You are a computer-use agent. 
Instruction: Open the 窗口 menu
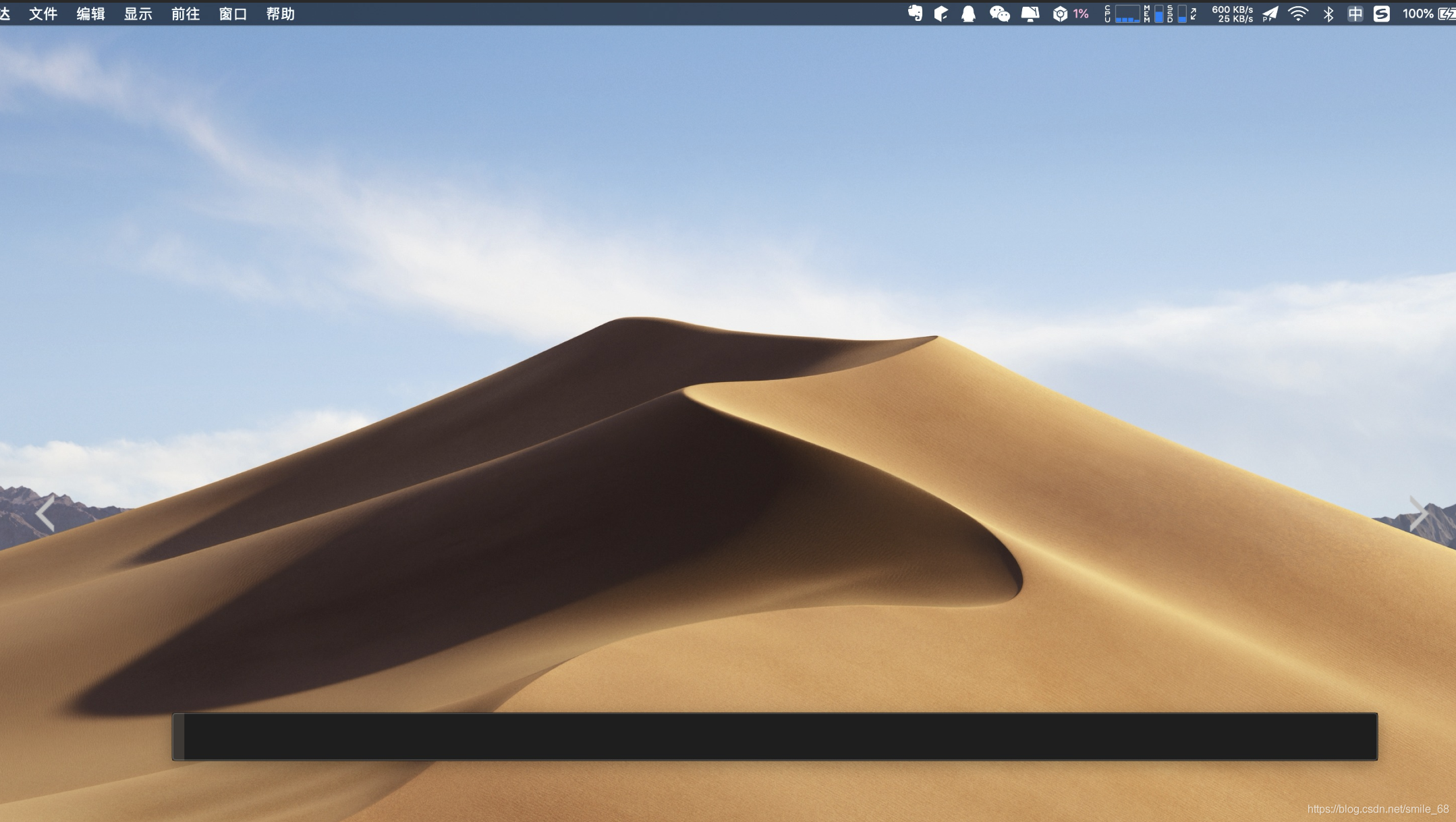point(233,13)
